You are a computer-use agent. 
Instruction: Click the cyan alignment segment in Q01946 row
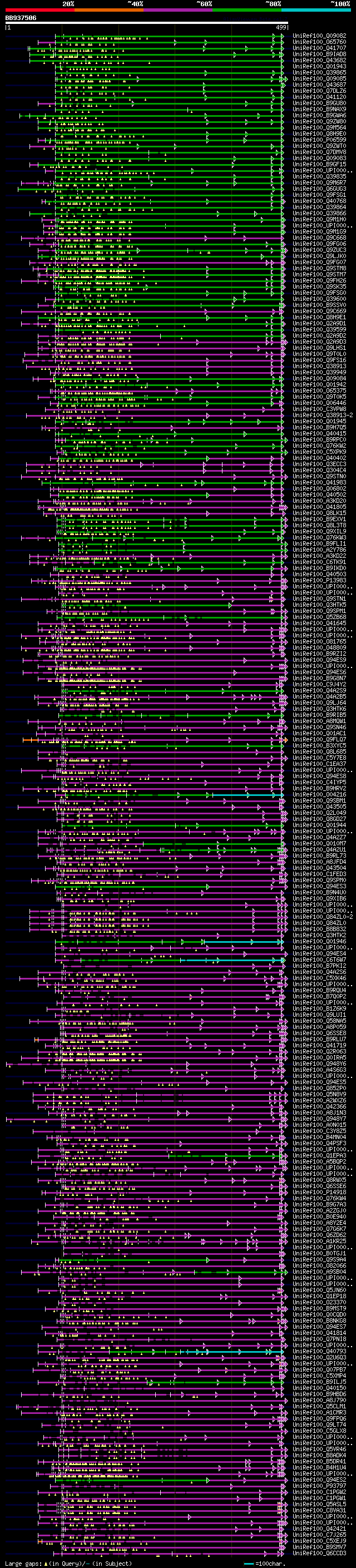pyautogui.click(x=244, y=942)
